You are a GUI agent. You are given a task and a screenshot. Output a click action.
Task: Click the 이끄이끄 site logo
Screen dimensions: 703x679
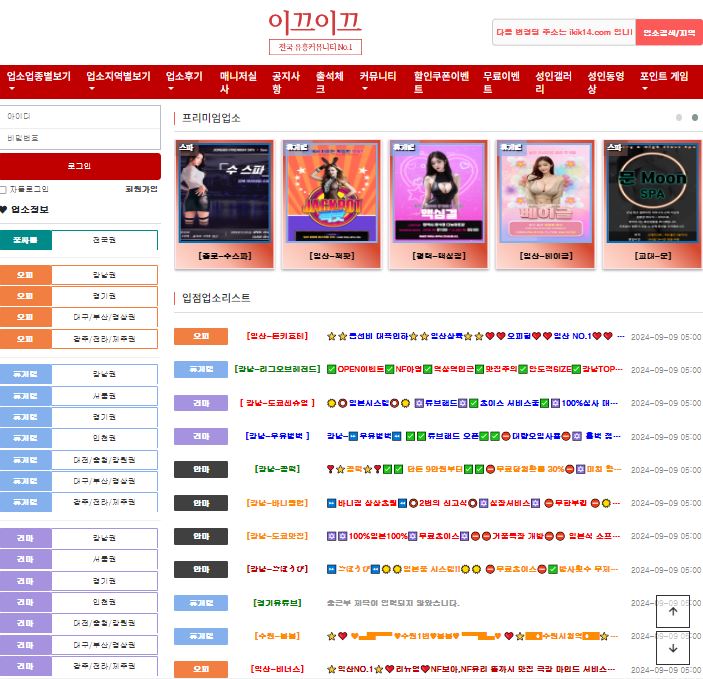[x=315, y=23]
